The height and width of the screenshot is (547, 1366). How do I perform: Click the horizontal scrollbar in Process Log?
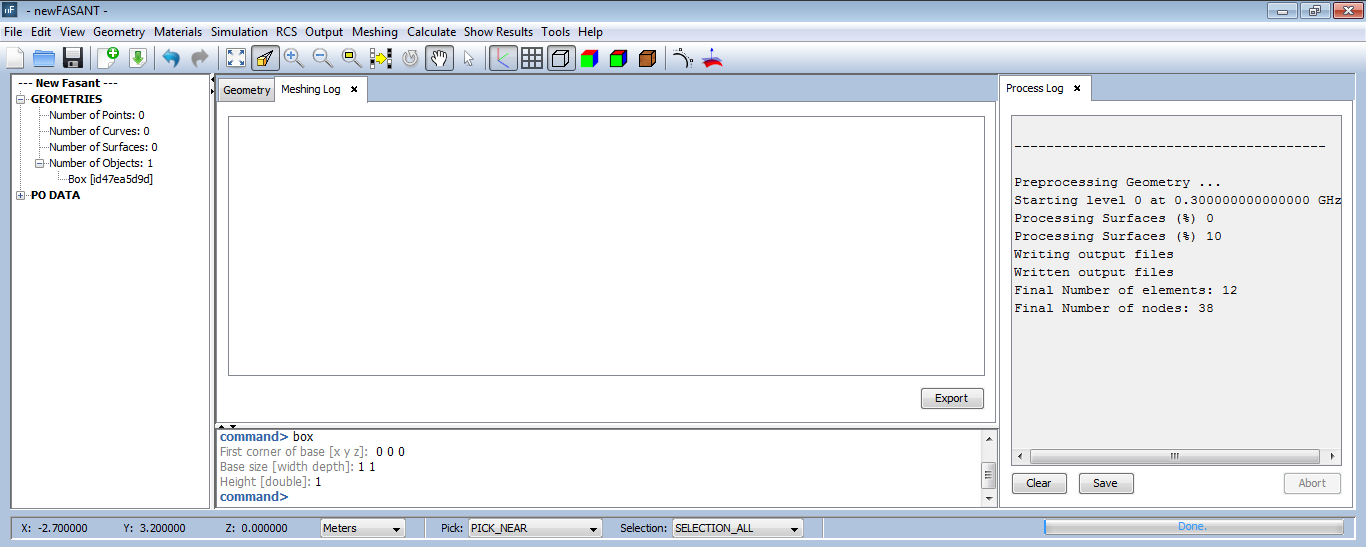1175,456
